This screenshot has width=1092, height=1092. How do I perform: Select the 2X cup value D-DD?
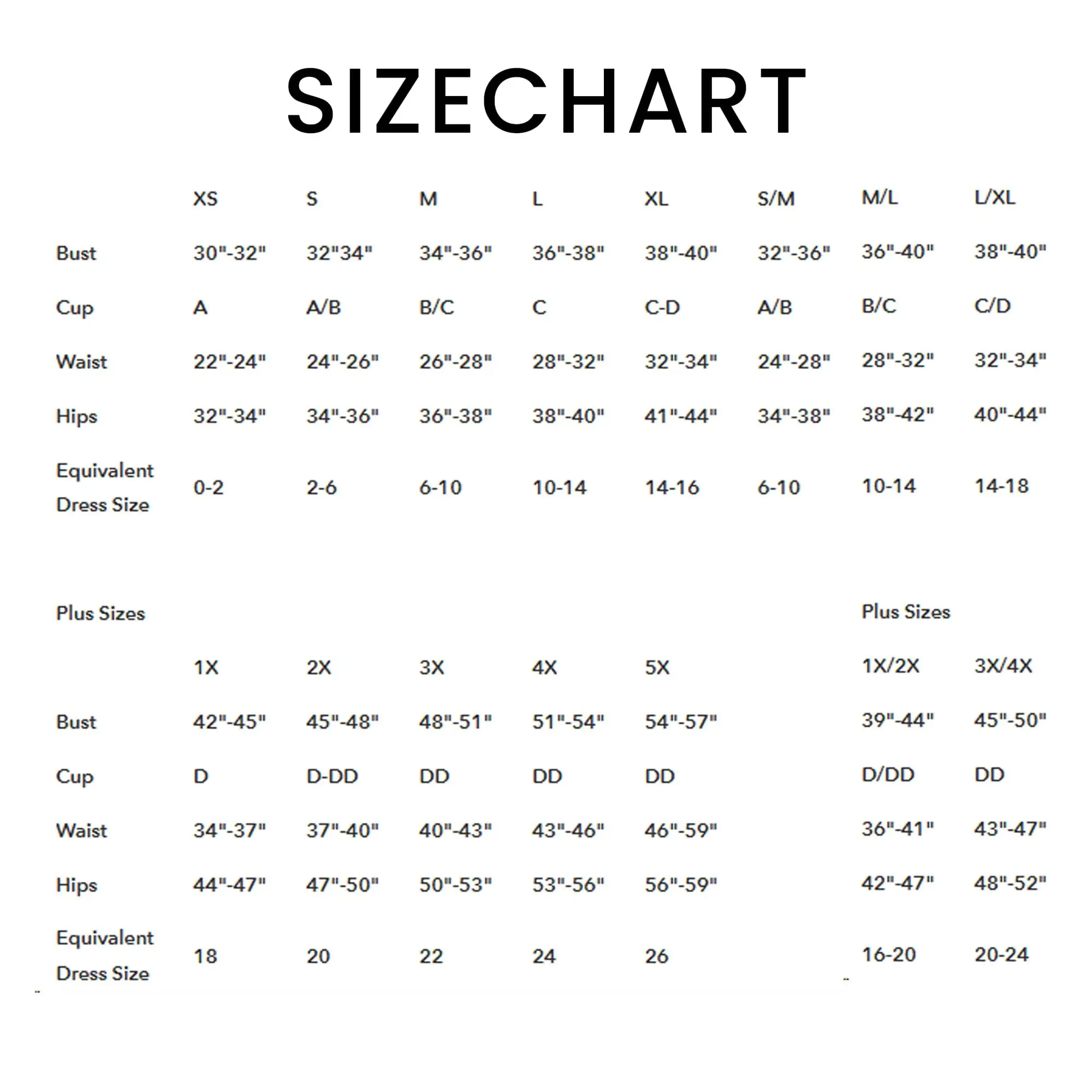[x=333, y=776]
